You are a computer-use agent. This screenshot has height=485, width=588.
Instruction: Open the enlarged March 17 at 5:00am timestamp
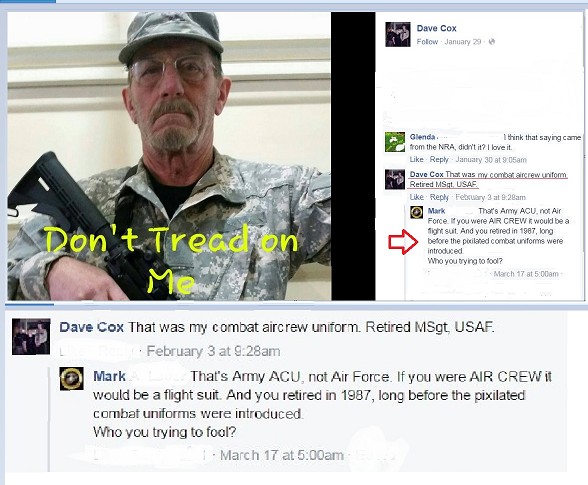pyautogui.click(x=282, y=455)
